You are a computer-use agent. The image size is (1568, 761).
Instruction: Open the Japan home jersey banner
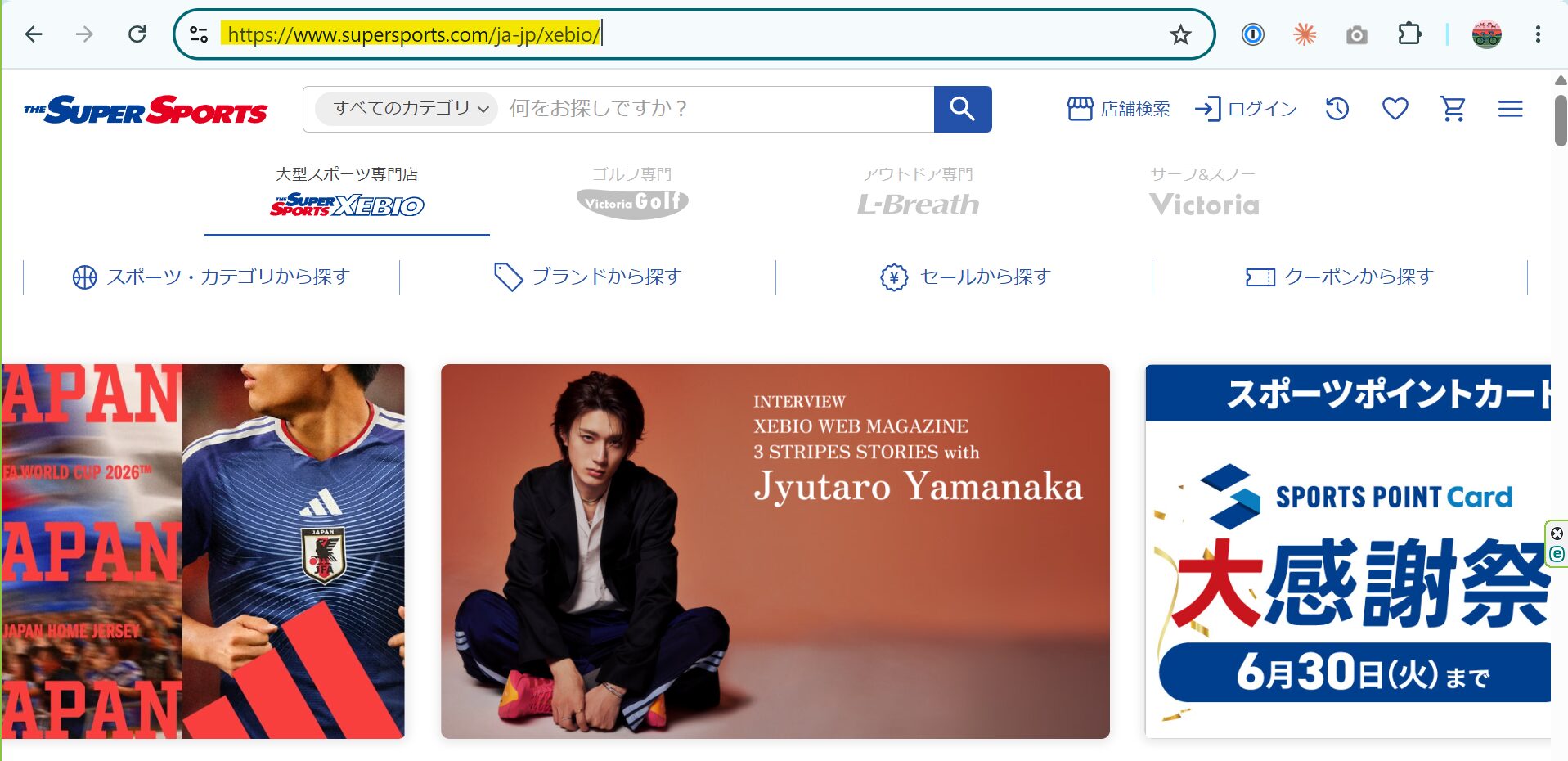pyautogui.click(x=203, y=552)
